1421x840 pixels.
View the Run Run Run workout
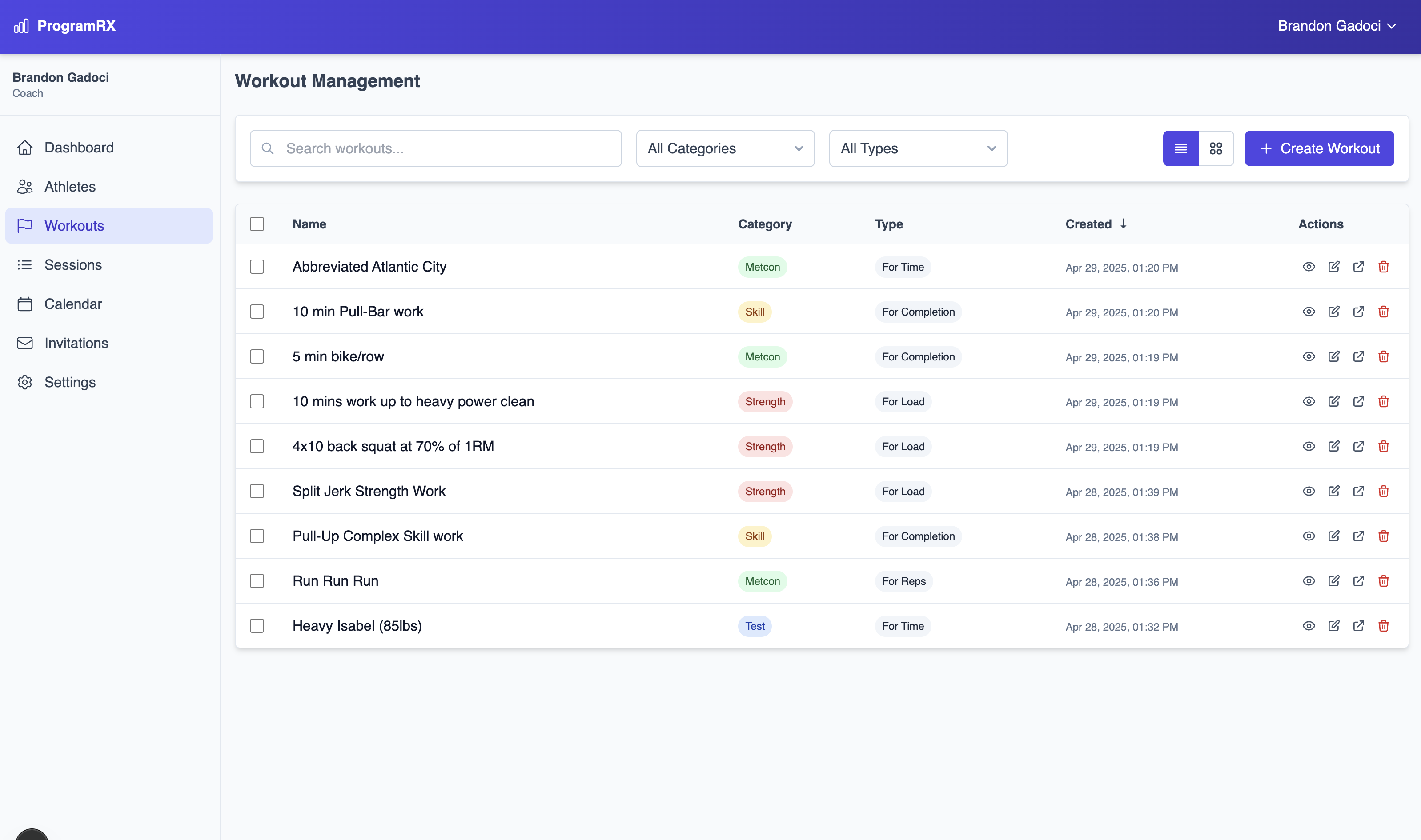click(x=1309, y=581)
